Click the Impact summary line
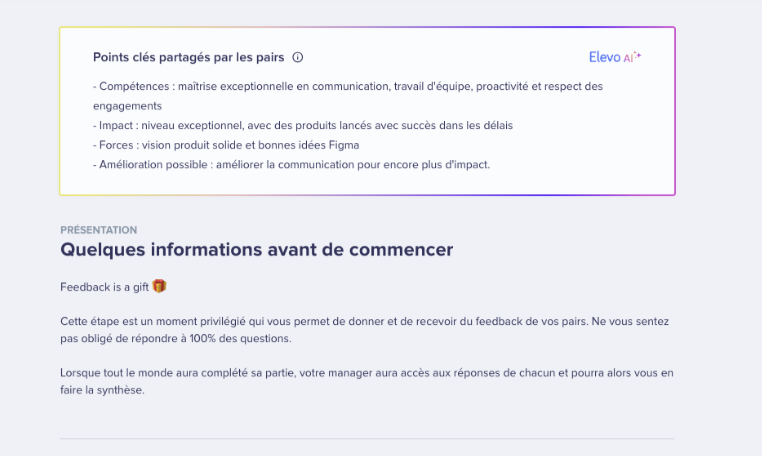 click(x=303, y=125)
